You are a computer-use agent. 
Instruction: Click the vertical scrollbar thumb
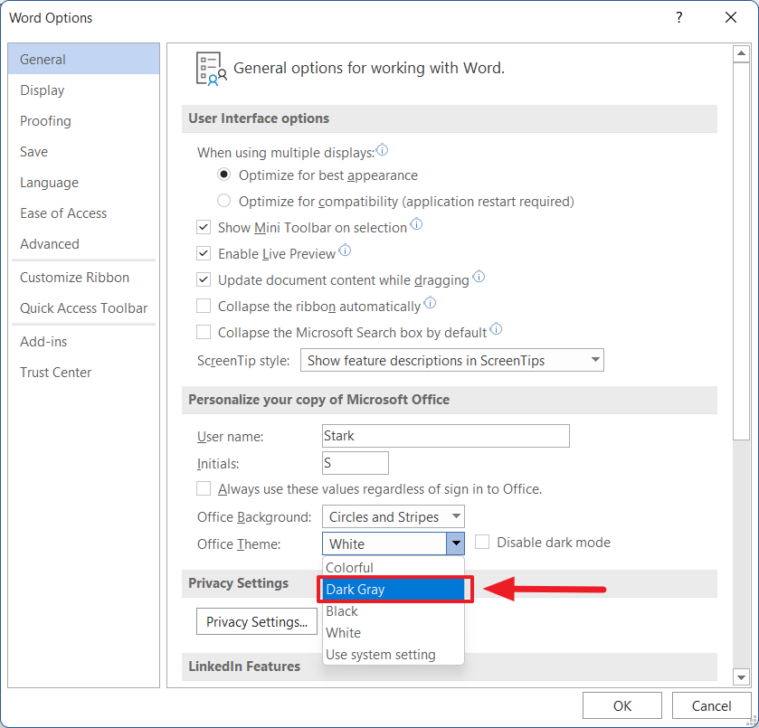(x=741, y=251)
